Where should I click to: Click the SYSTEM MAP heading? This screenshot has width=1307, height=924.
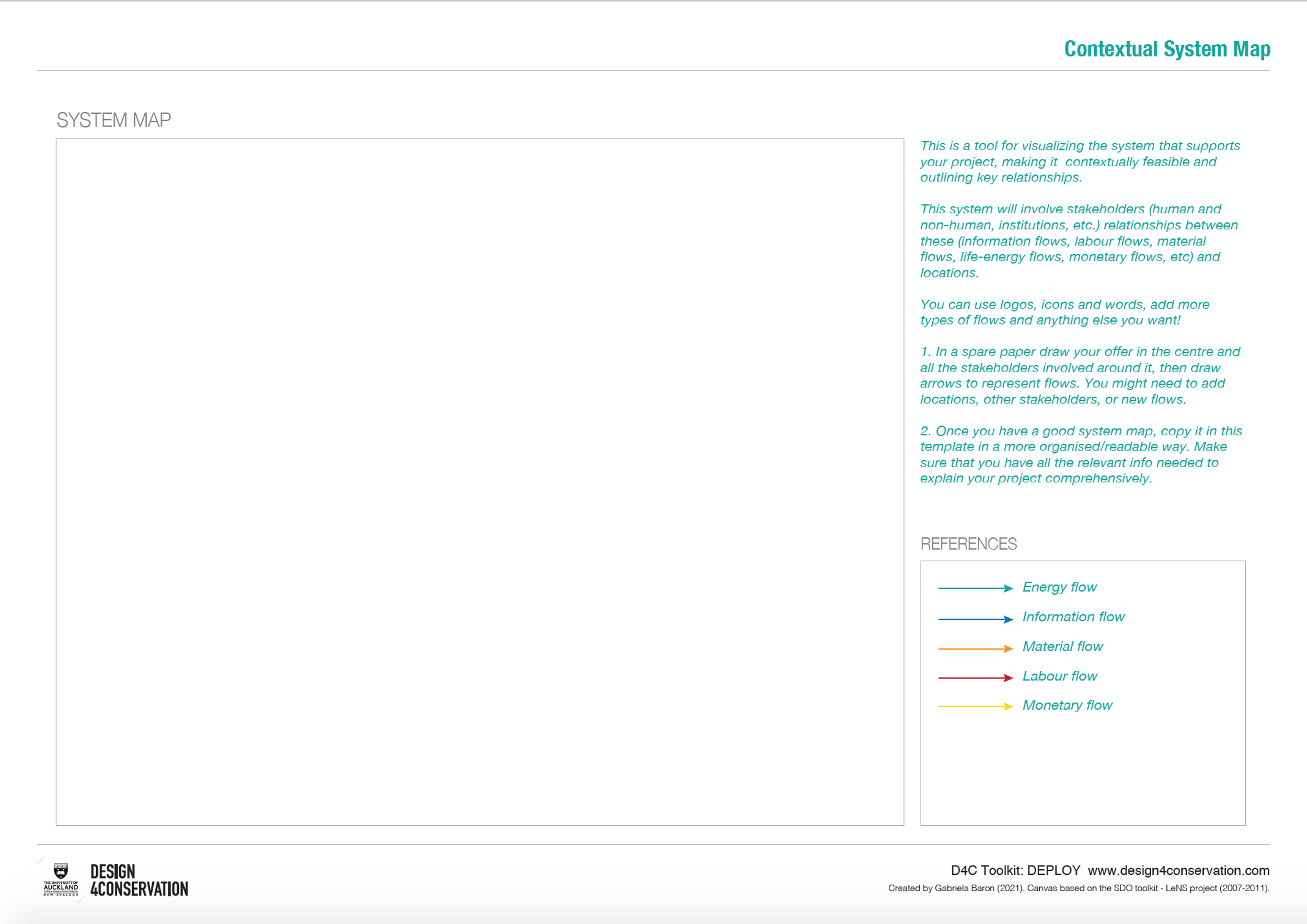pyautogui.click(x=114, y=120)
